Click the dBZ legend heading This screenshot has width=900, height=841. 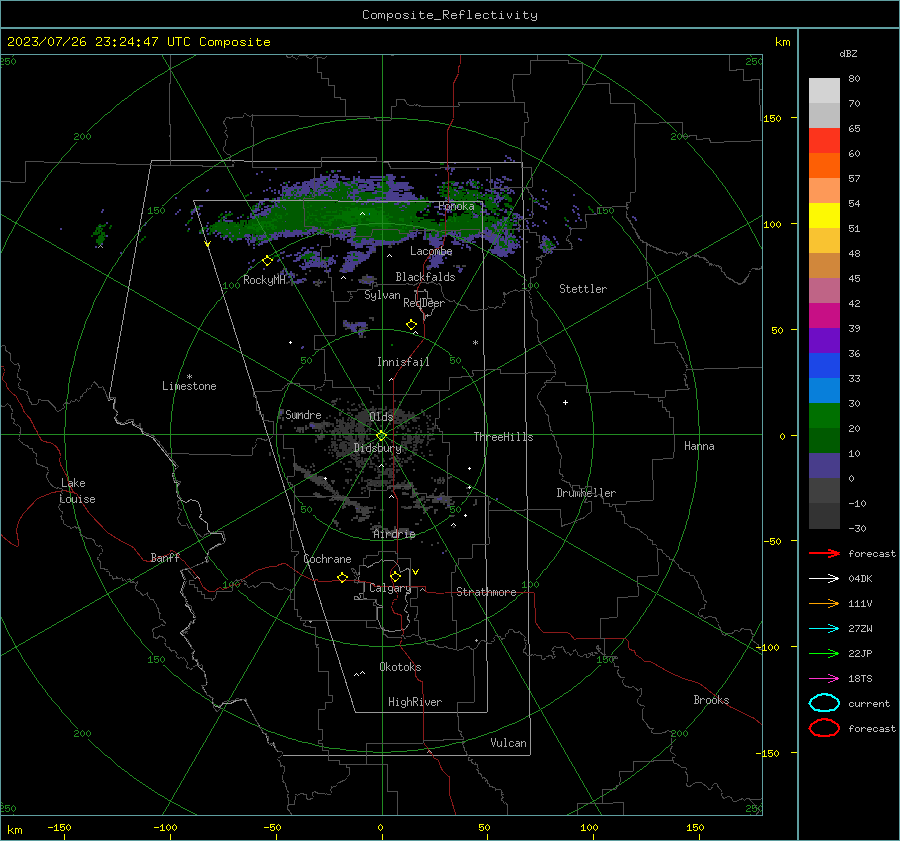(x=848, y=54)
